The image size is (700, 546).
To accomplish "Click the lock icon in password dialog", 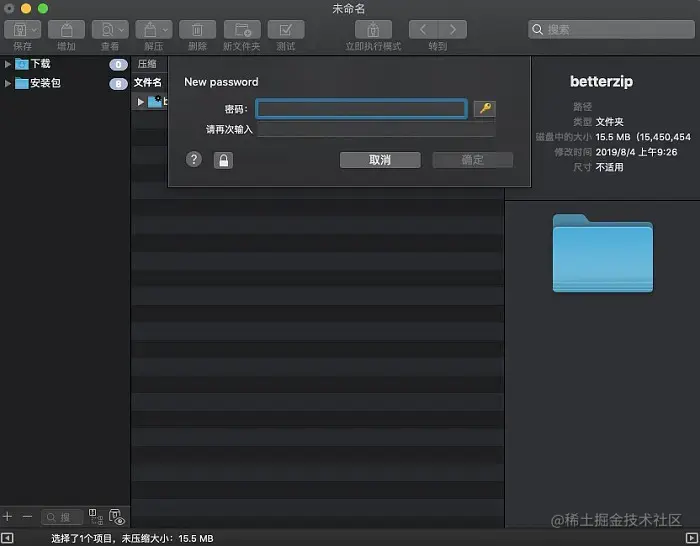I will [x=223, y=160].
